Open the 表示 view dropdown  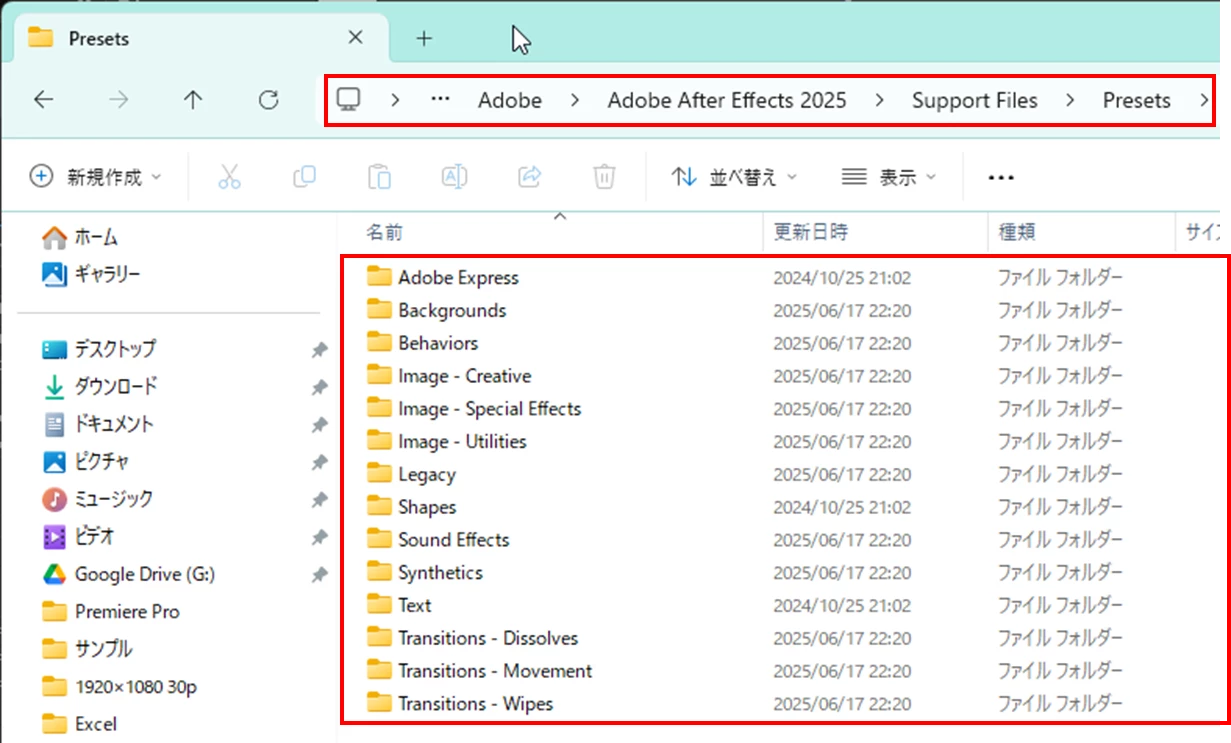click(889, 177)
